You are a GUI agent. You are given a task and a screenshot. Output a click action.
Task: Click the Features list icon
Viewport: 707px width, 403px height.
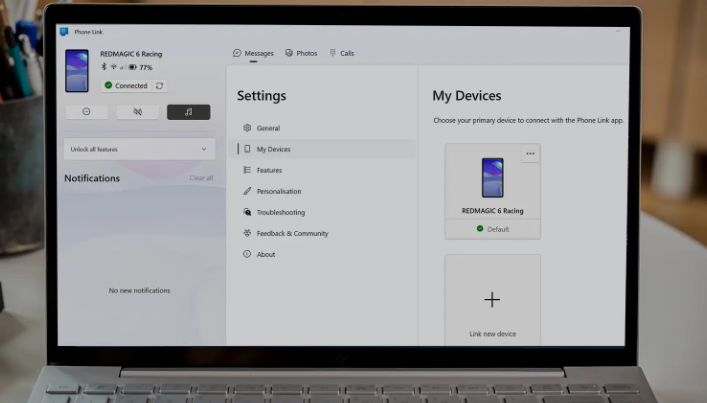click(x=247, y=170)
